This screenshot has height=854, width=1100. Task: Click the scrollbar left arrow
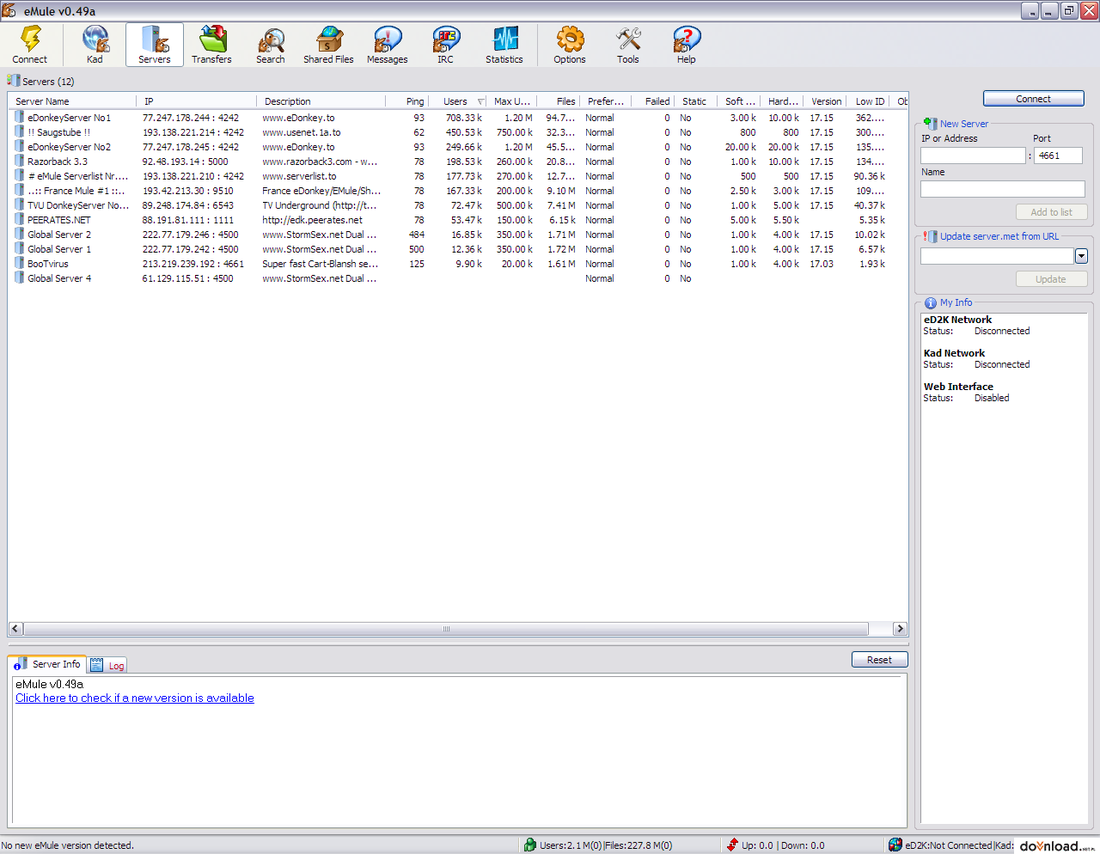[15, 629]
